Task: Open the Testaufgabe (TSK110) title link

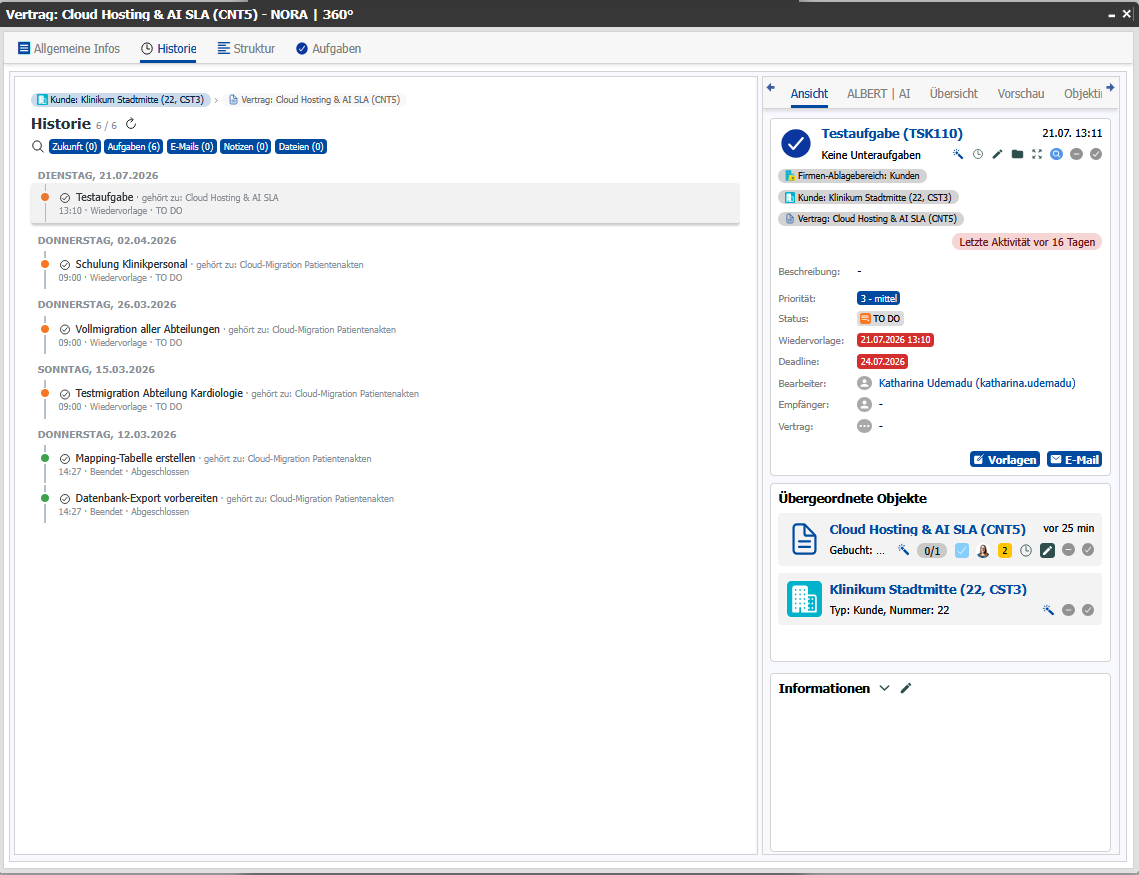Action: pos(892,134)
